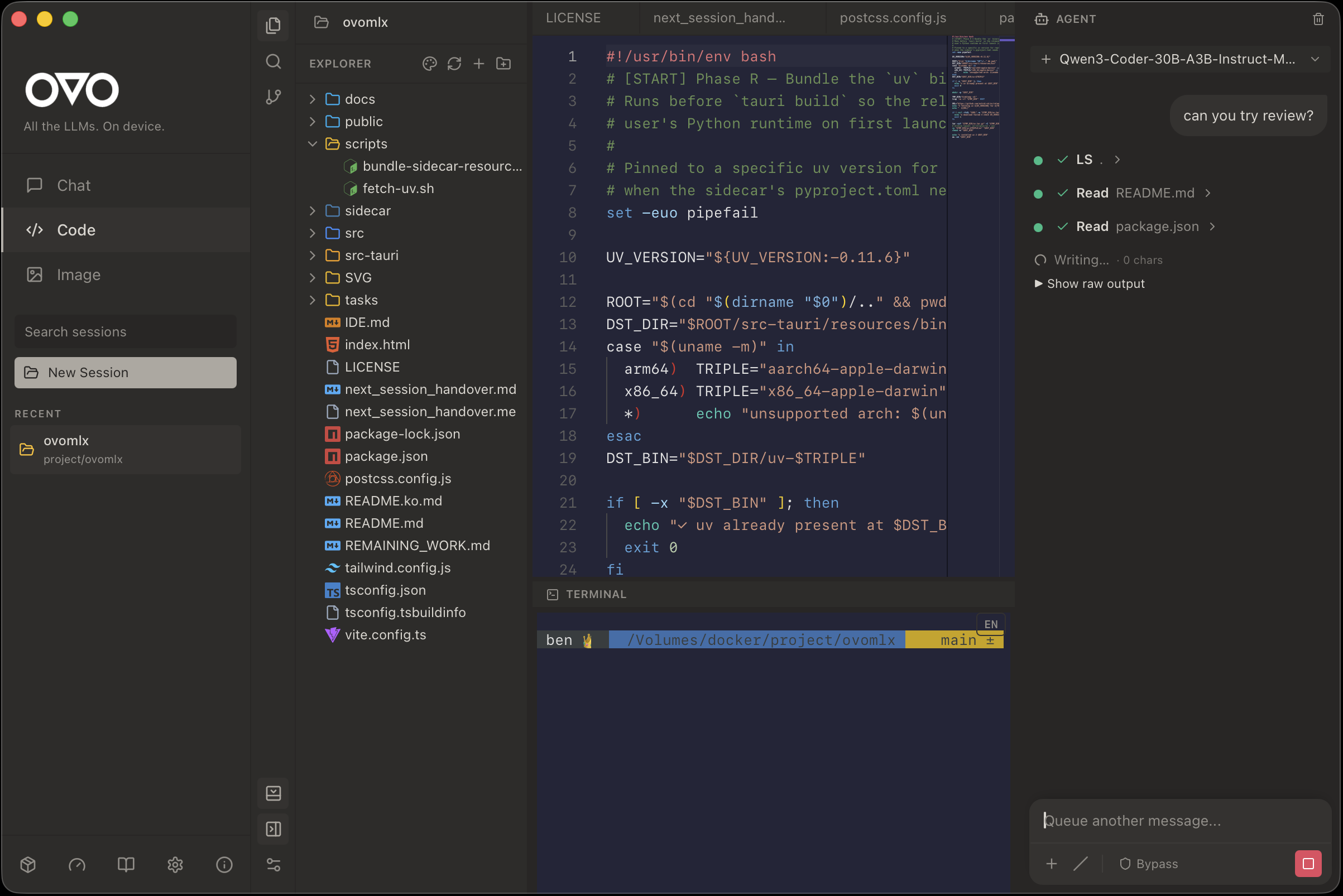
Task: Click the theme palette icon in Explorer header
Action: 429,64
